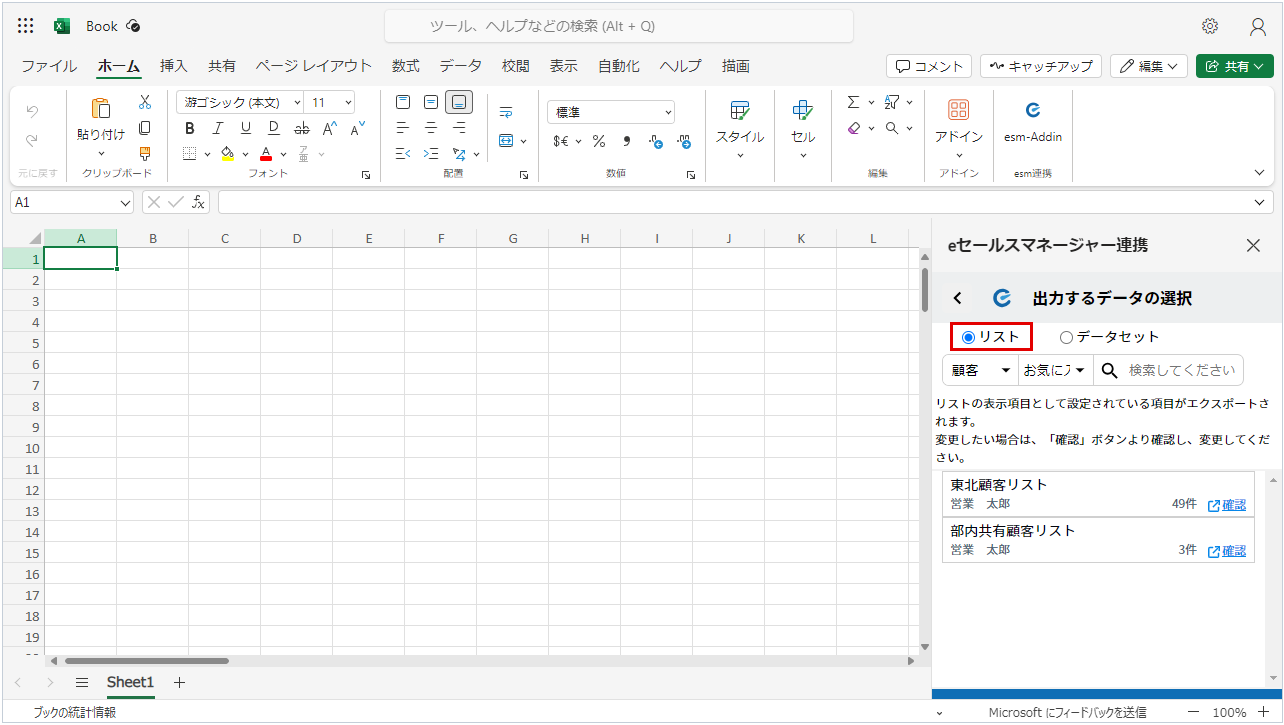The image size is (1284, 725).
Task: Align text right in the 配置 group
Action: click(x=459, y=128)
